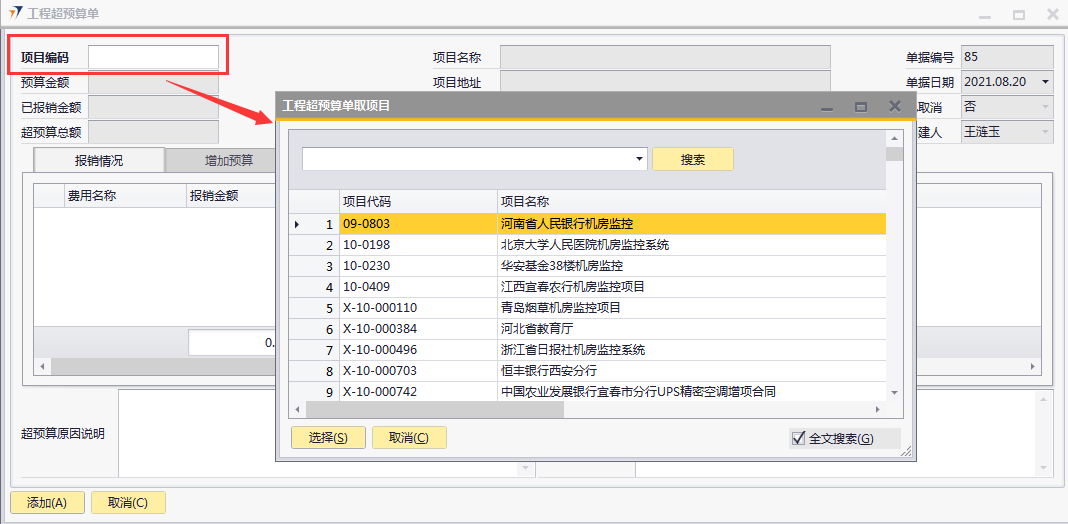Click the 项目代码 column header
This screenshot has height=524, width=1068.
coord(366,202)
